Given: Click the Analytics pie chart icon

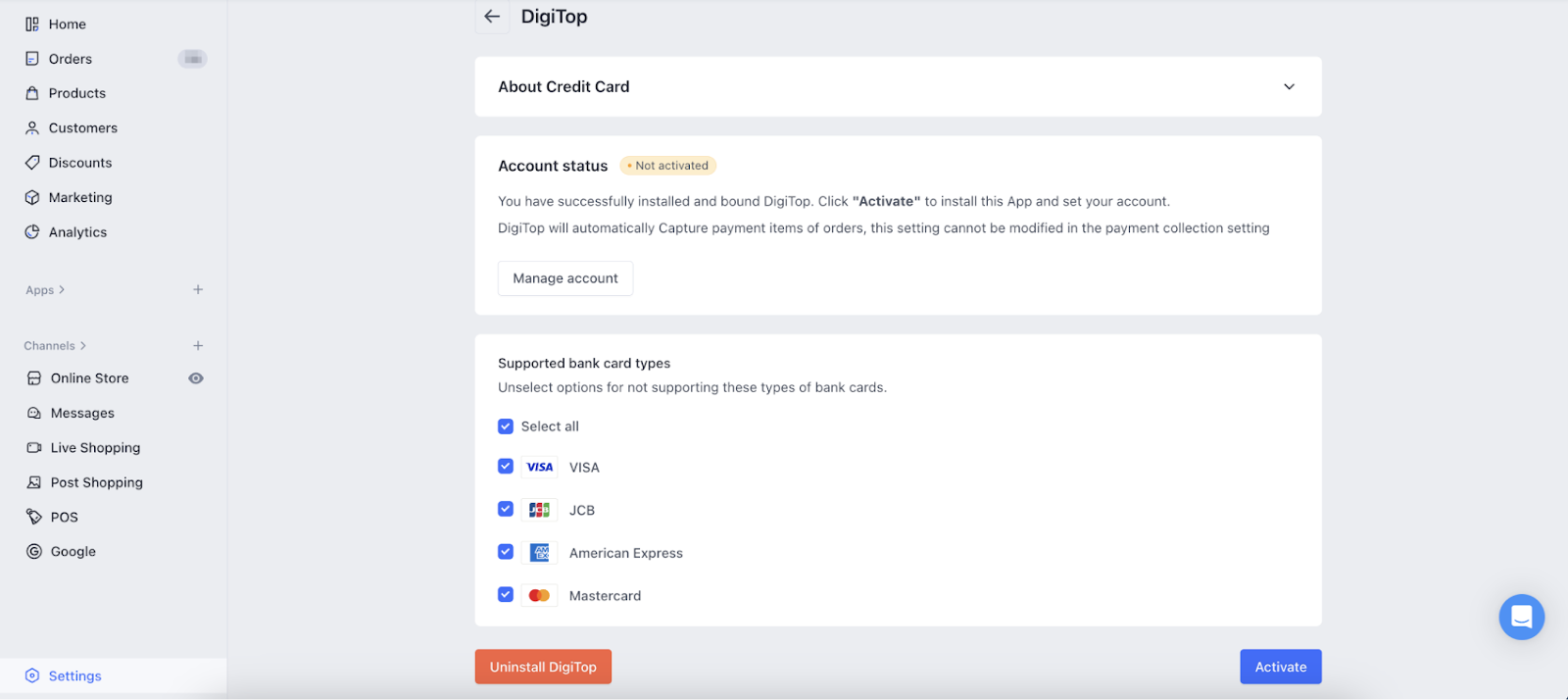Looking at the screenshot, I should (32, 232).
